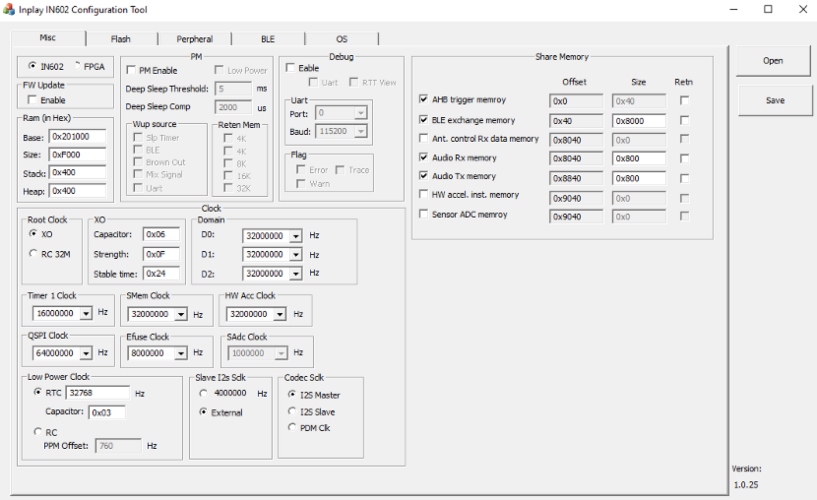
Task: Open the QSPI Clock dropdown
Action: click(86, 353)
